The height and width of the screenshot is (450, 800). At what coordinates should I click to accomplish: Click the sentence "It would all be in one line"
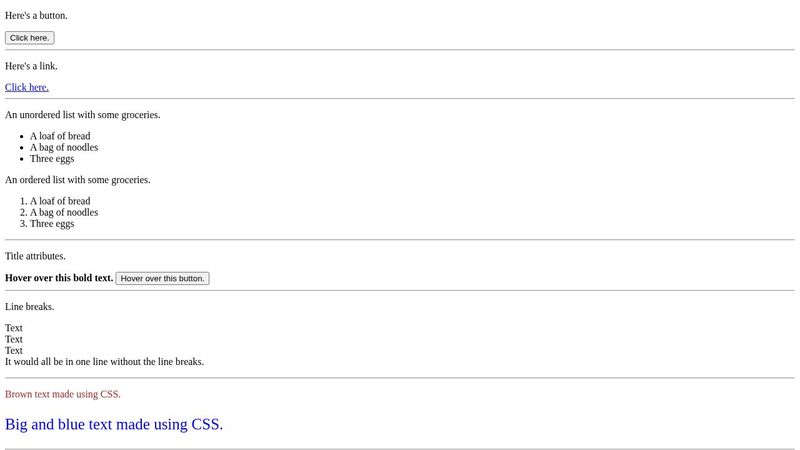104,362
